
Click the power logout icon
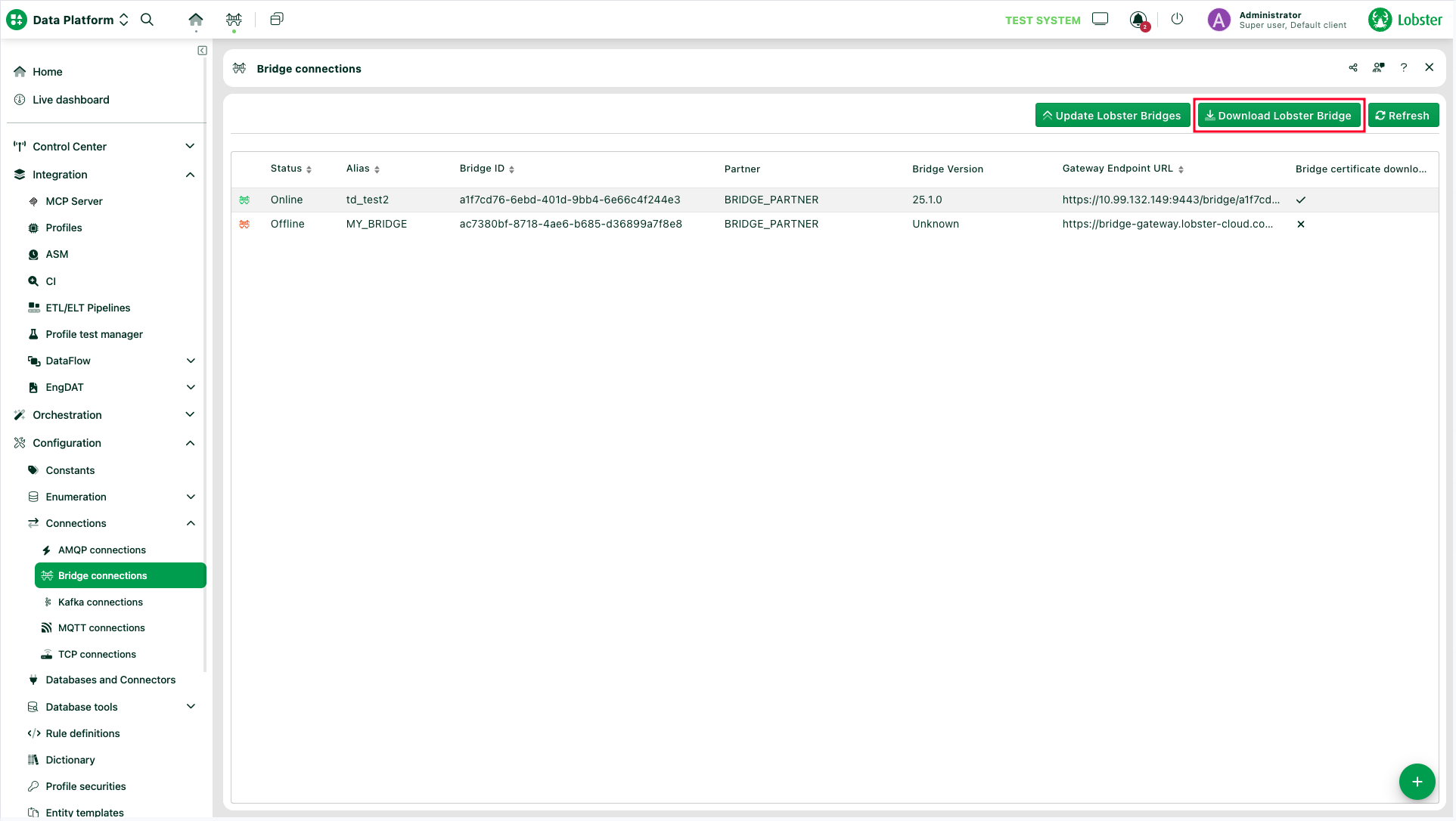(x=1177, y=20)
